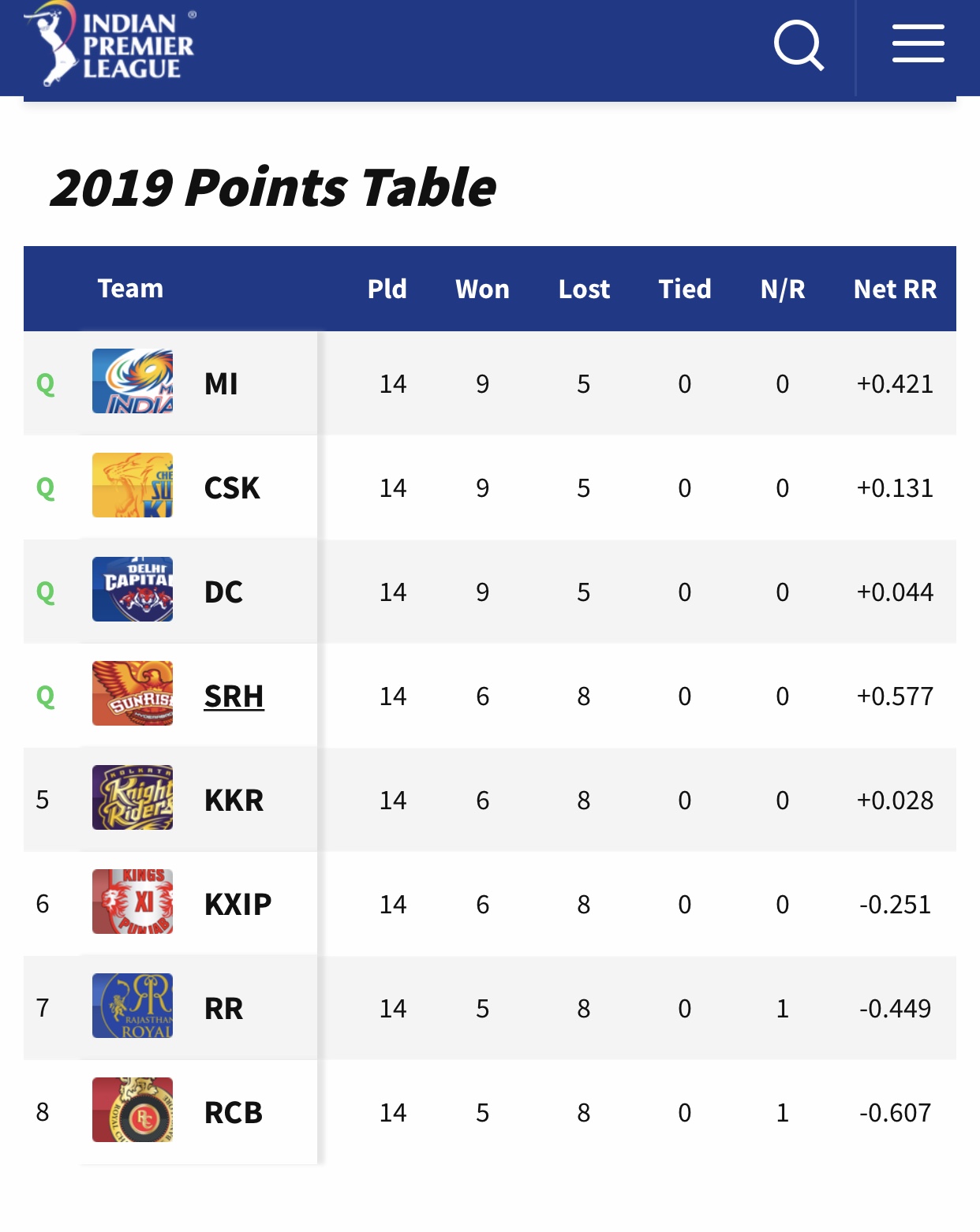
Task: Open the search icon in header
Action: coord(799,46)
